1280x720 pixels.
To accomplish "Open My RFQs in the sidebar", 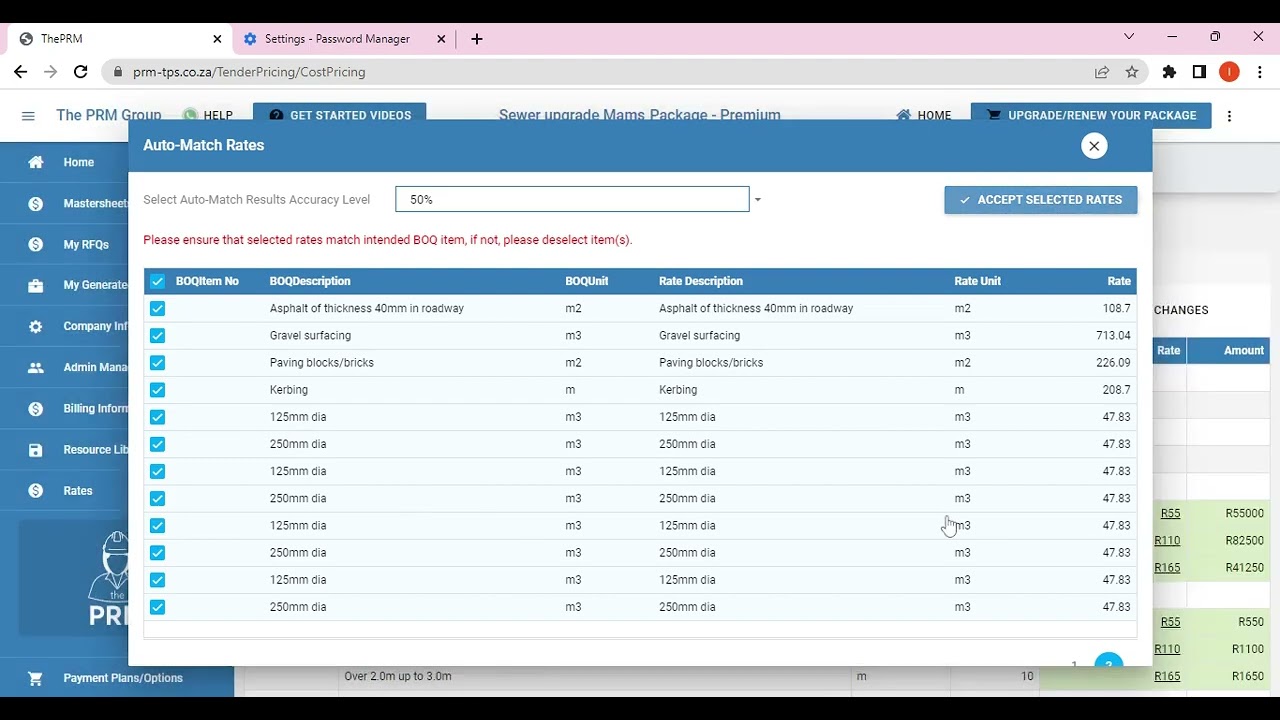I will (x=86, y=245).
